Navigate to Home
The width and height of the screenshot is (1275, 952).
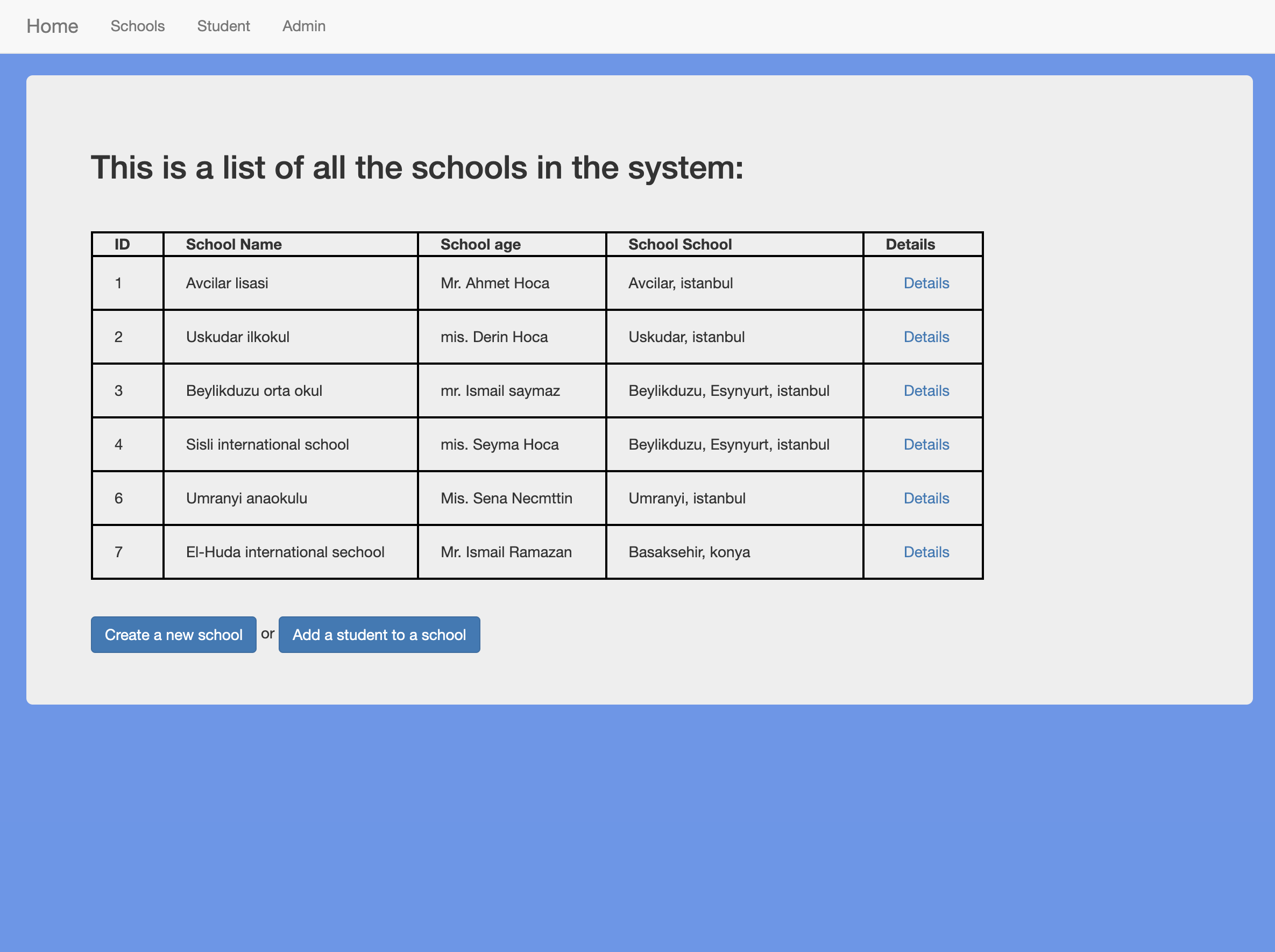coord(52,26)
